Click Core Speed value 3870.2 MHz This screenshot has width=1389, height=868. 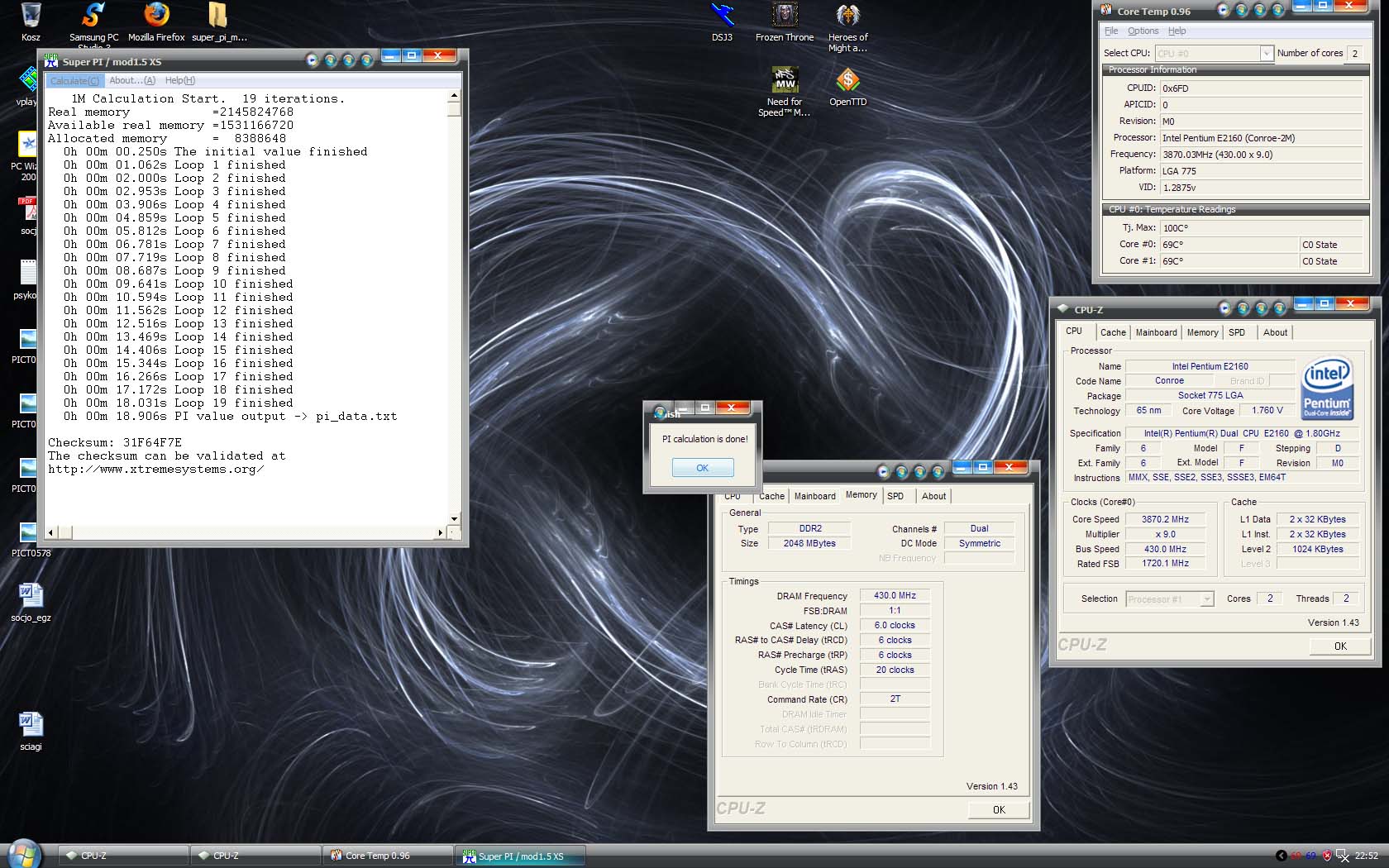click(1165, 519)
